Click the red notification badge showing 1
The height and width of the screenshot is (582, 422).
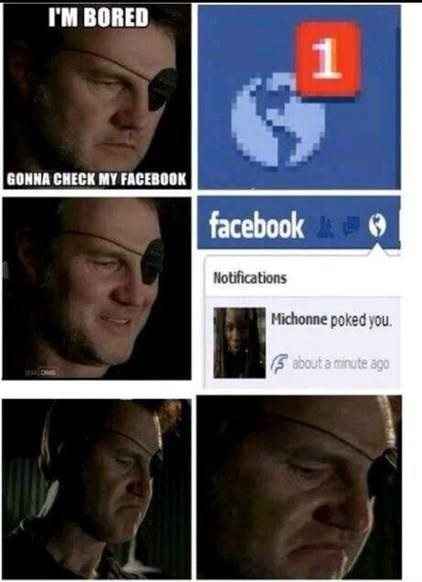pos(329,59)
